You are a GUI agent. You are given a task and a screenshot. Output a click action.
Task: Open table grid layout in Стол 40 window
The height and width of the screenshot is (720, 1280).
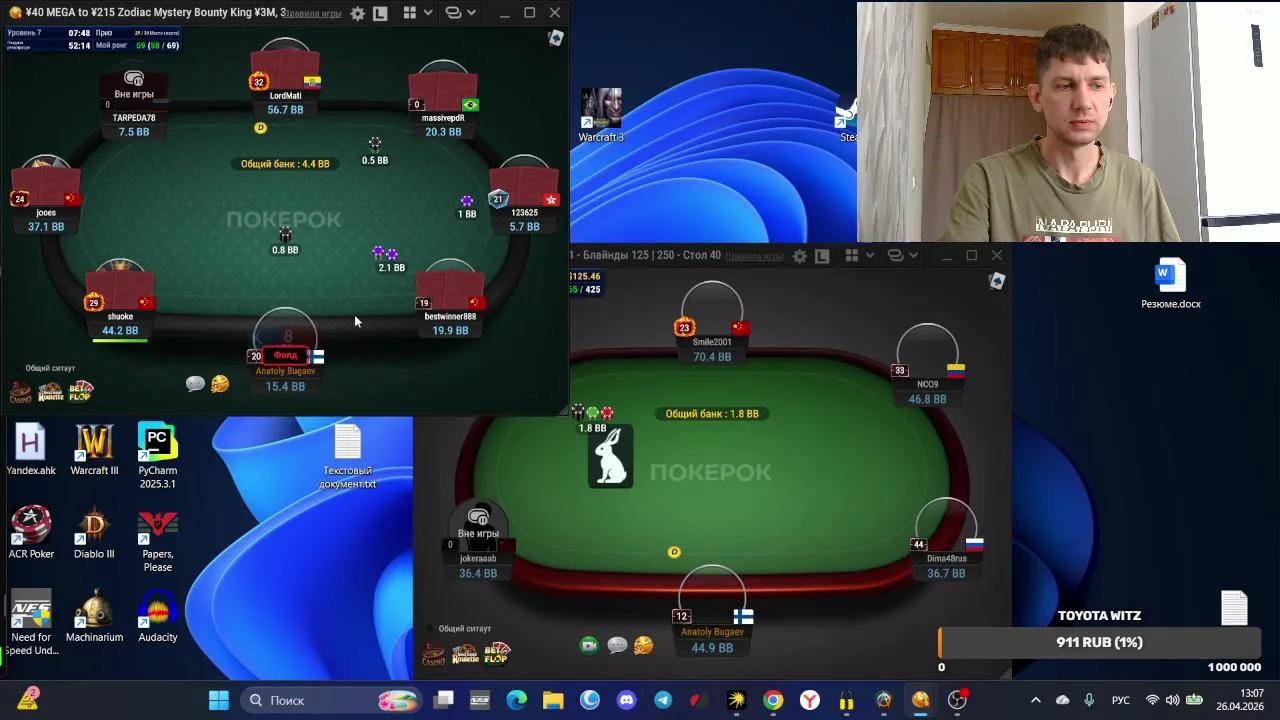click(852, 256)
